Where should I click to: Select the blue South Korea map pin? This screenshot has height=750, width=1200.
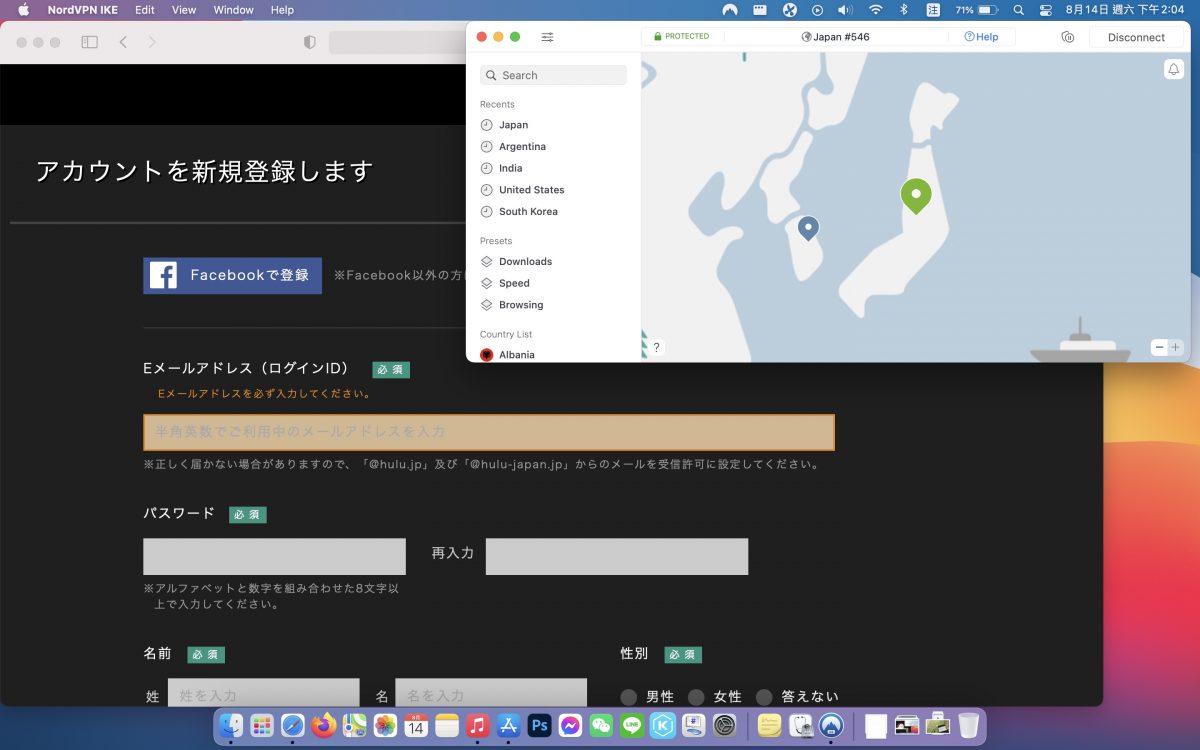pyautogui.click(x=808, y=229)
